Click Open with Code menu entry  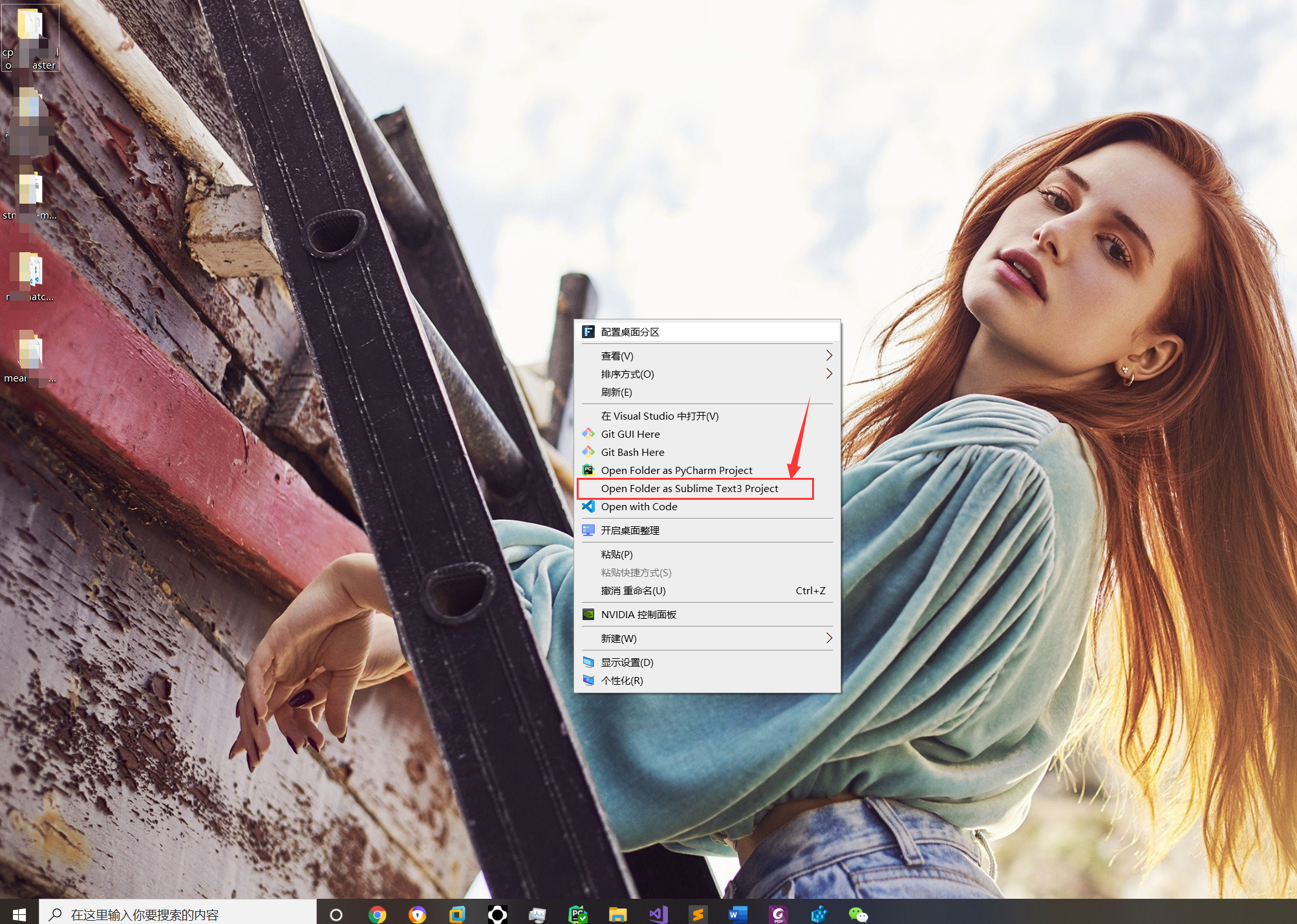tap(639, 506)
